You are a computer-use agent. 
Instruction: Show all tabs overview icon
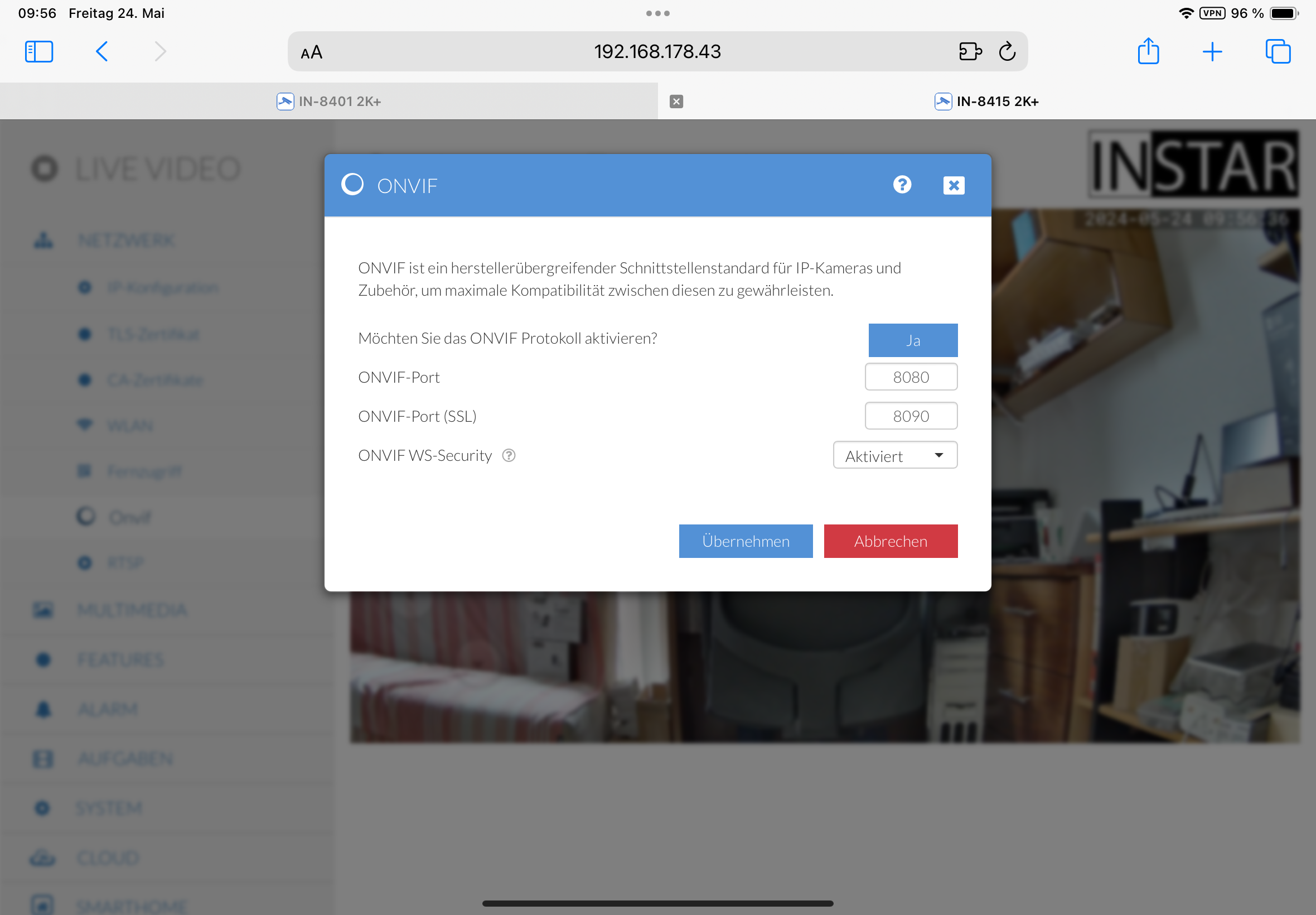tap(1277, 51)
